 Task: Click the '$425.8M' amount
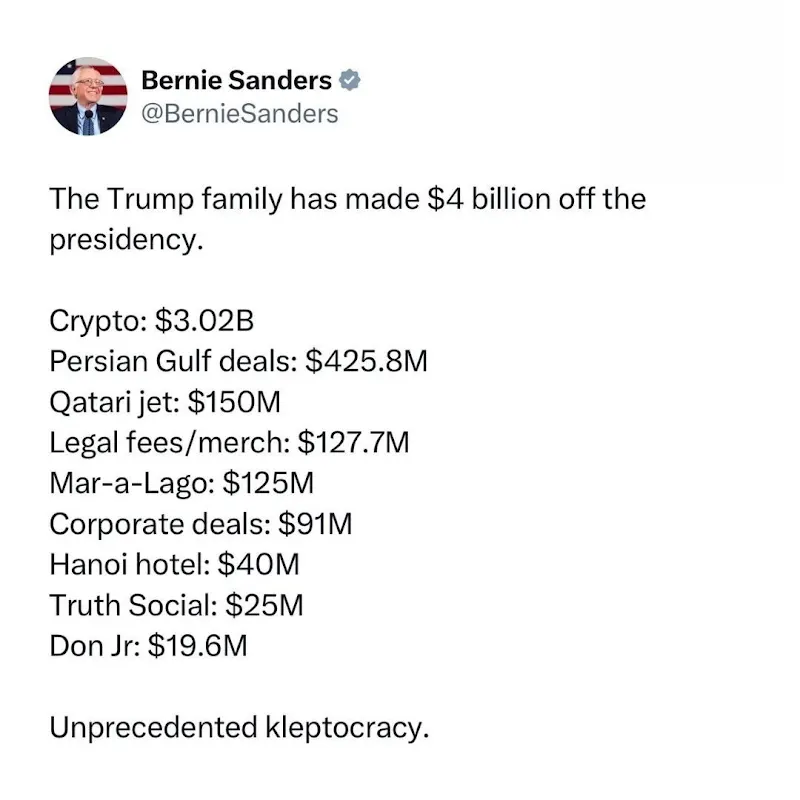pos(366,361)
